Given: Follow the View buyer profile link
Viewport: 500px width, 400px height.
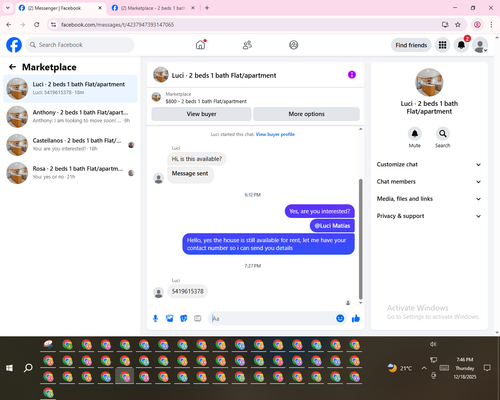Looking at the screenshot, I should coord(275,134).
